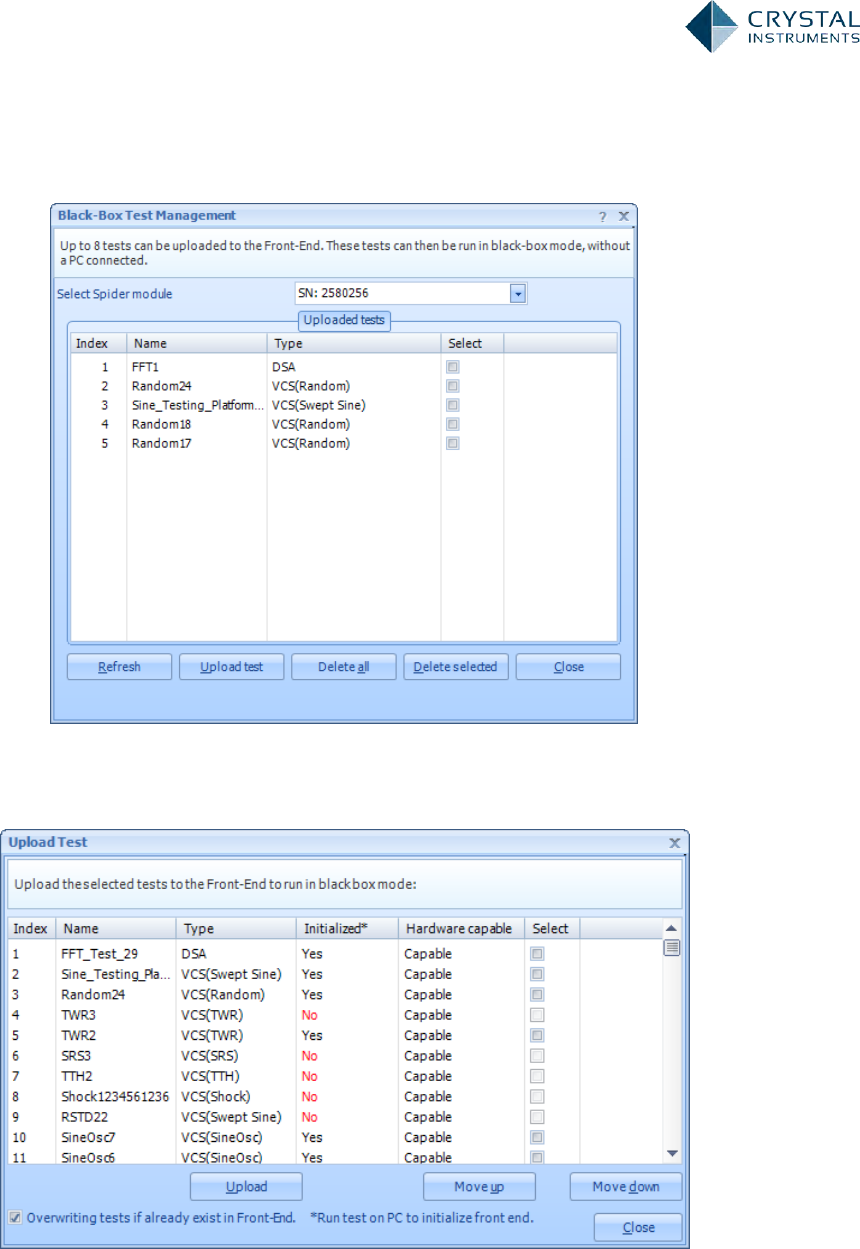Click the Initialized* column header
This screenshot has width=860, height=1249.
pos(347,928)
